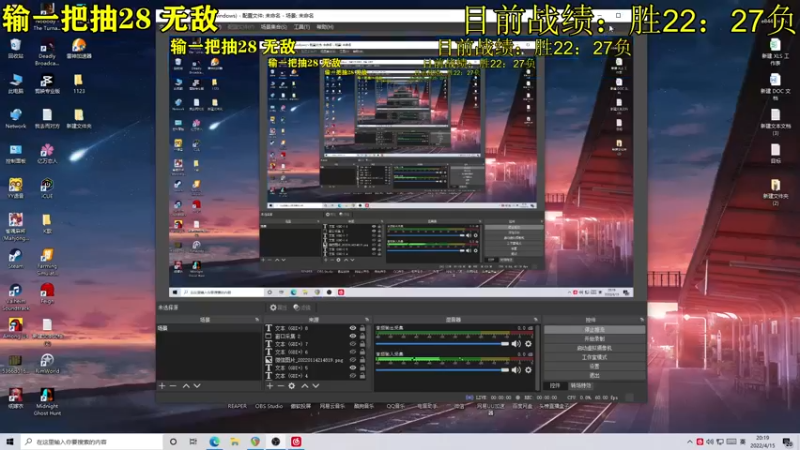Open File Explorer from the taskbar
The image size is (800, 450).
[x=234, y=441]
